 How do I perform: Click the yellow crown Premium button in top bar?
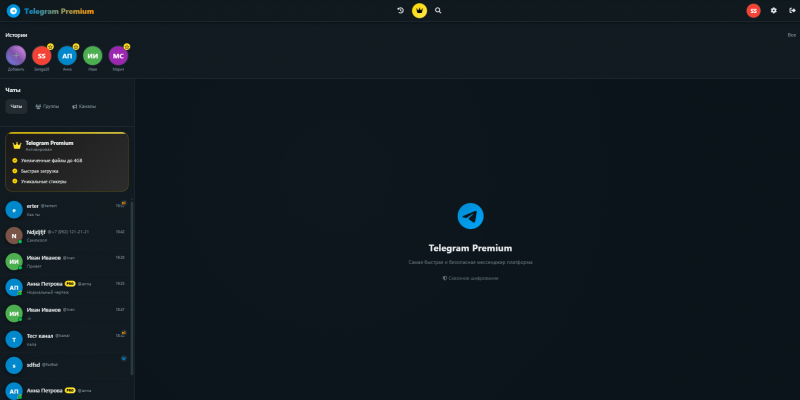click(x=419, y=11)
